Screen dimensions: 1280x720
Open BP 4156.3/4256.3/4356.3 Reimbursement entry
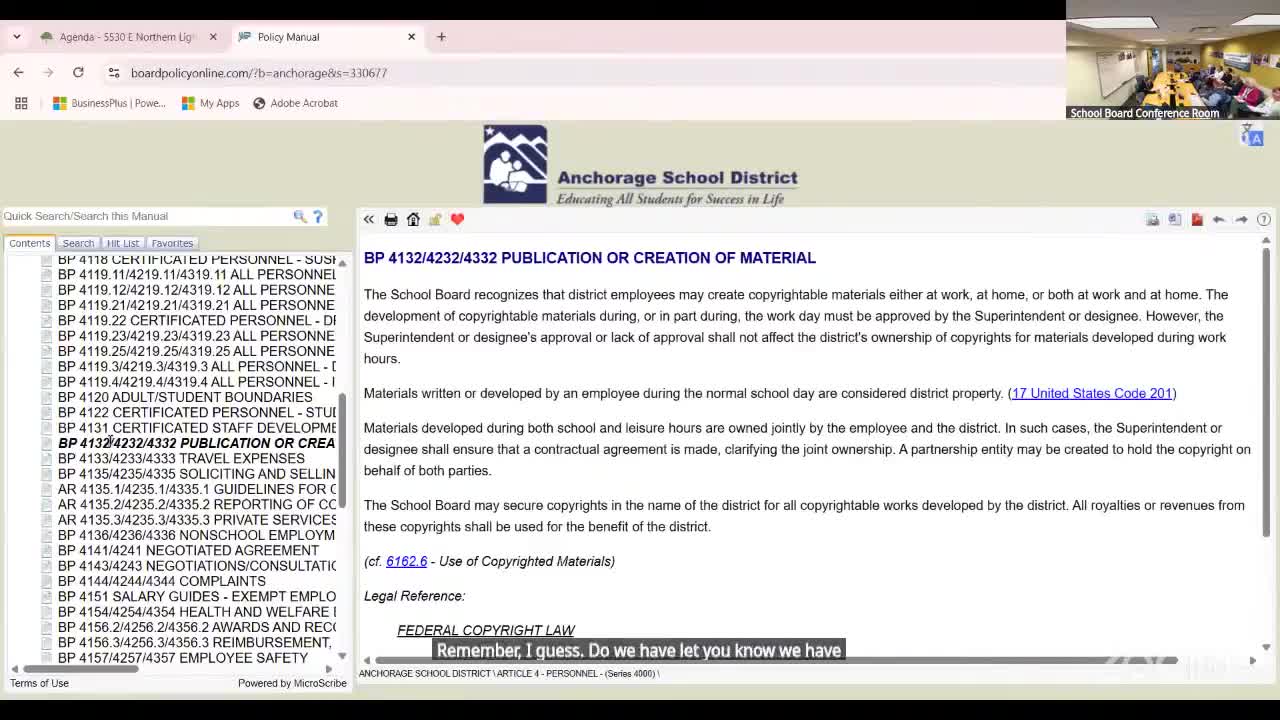[x=195, y=643]
